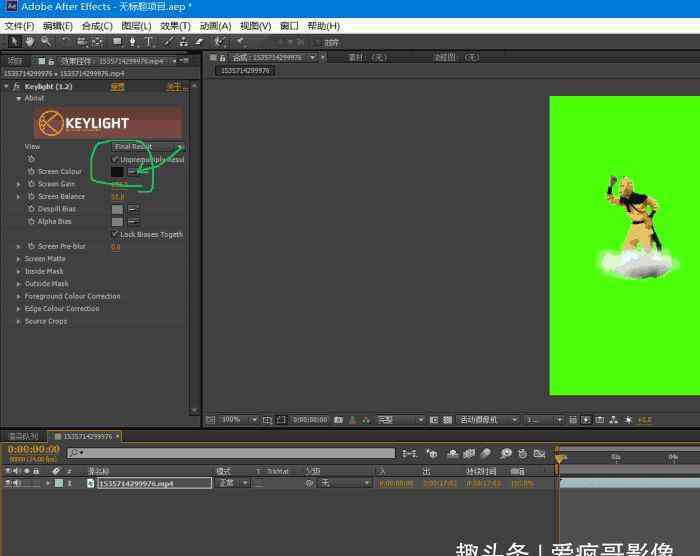
Task: Click the Screen Colour black swatch
Action: pyautogui.click(x=117, y=171)
